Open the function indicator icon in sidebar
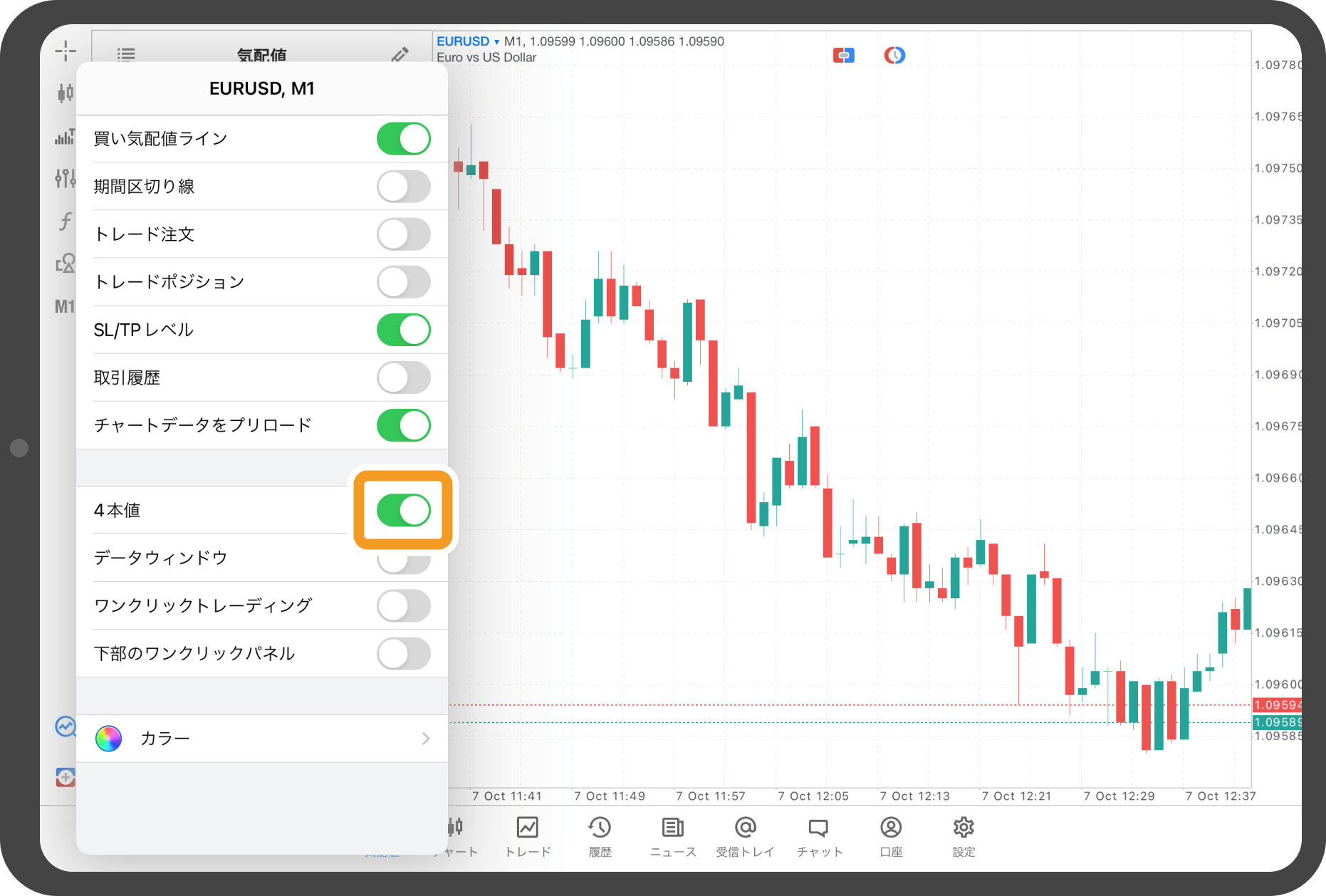1326x896 pixels. 66,221
